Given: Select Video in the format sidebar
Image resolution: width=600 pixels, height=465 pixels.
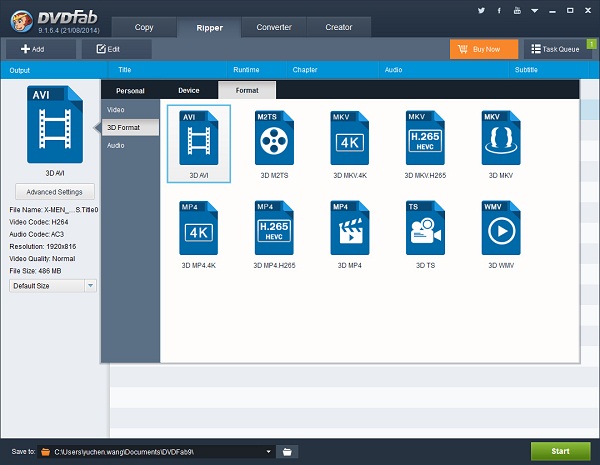Looking at the screenshot, I should (130, 109).
